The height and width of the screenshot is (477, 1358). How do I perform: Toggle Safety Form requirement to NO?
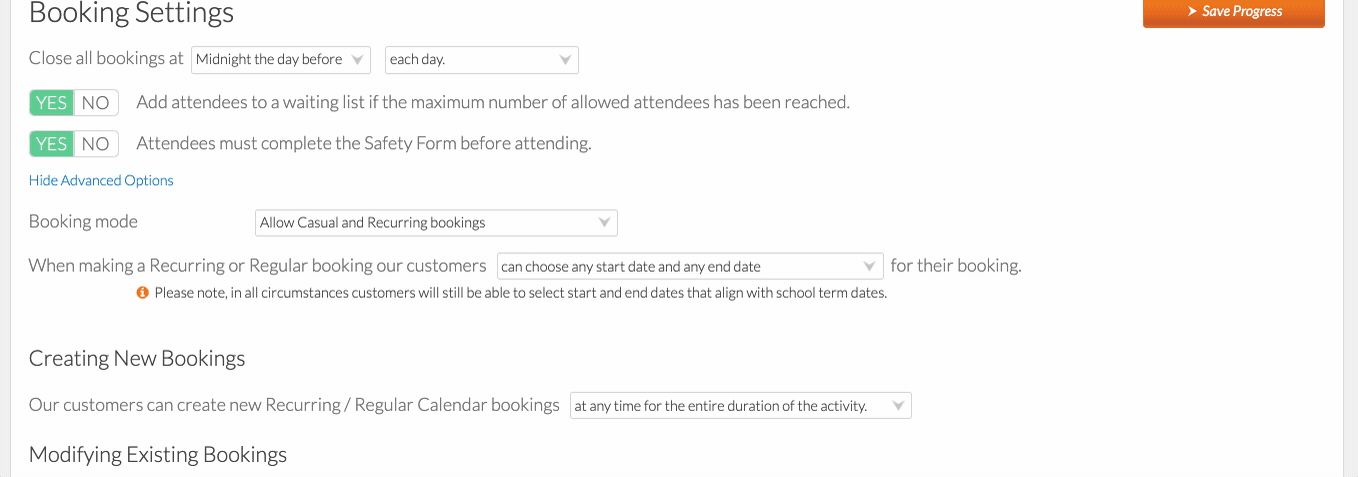tap(96, 144)
